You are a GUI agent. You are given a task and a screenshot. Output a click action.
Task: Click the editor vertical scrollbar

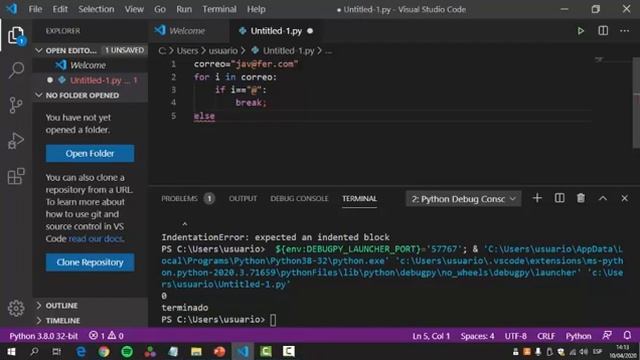[636, 103]
